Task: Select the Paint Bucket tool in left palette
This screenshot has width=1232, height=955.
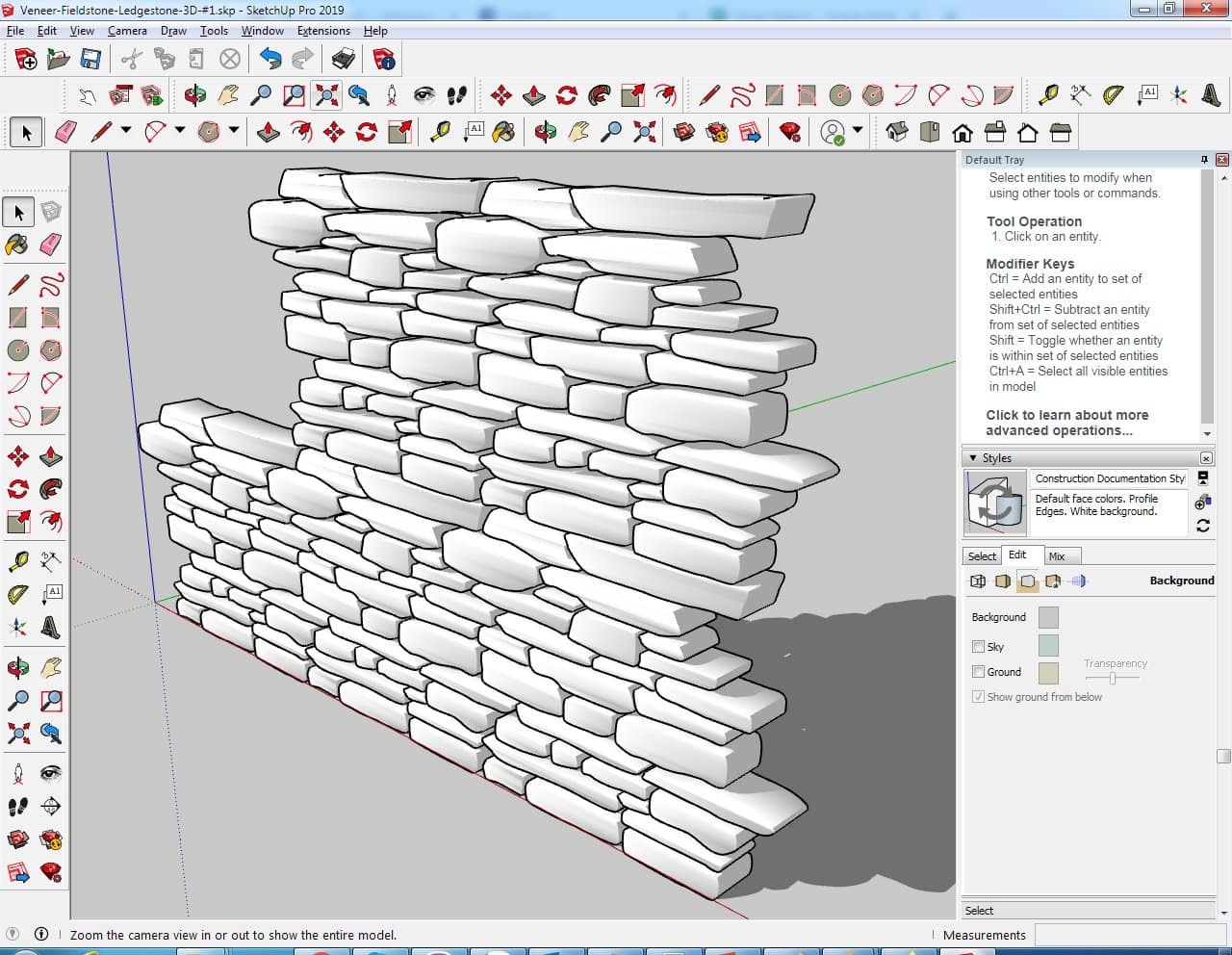Action: [x=17, y=245]
